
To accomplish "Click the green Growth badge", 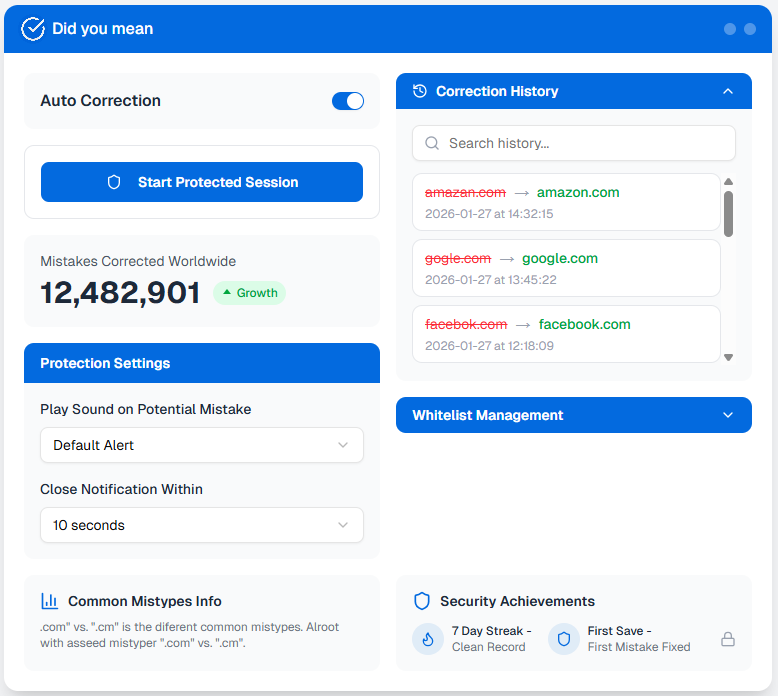I will point(249,293).
